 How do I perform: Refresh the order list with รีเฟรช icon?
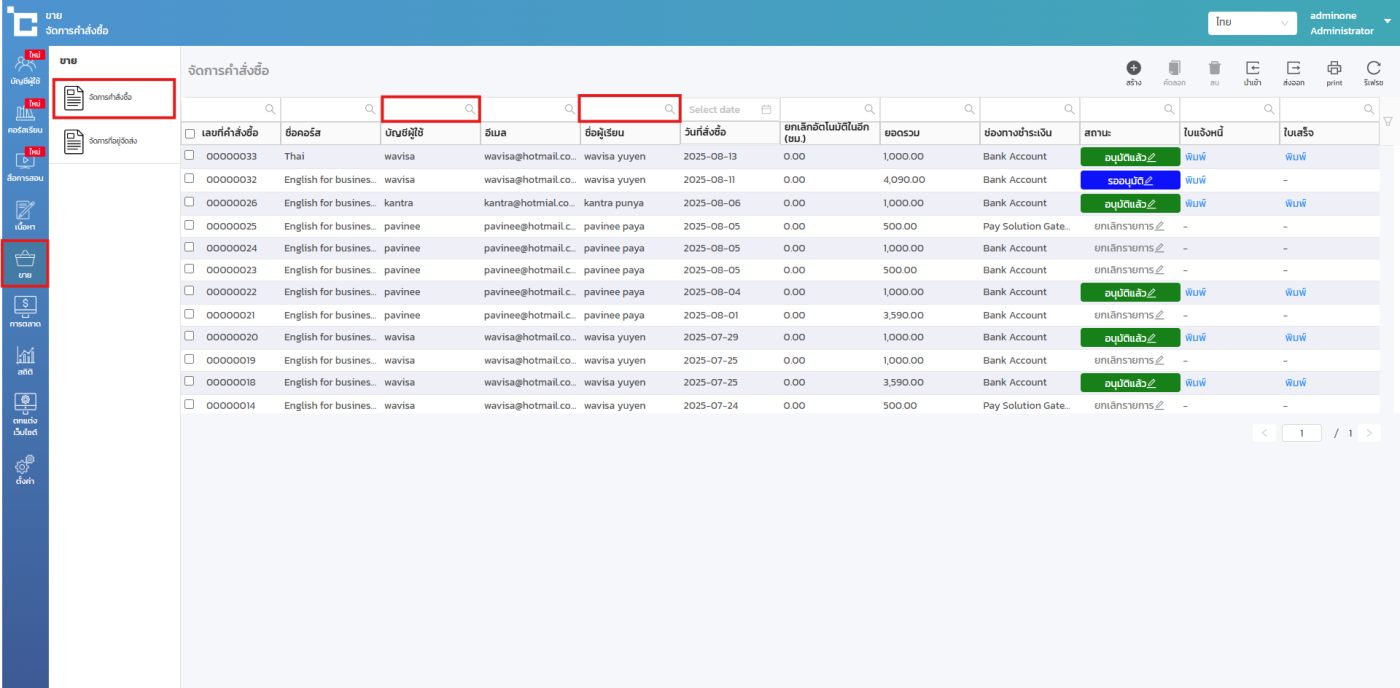1373,68
